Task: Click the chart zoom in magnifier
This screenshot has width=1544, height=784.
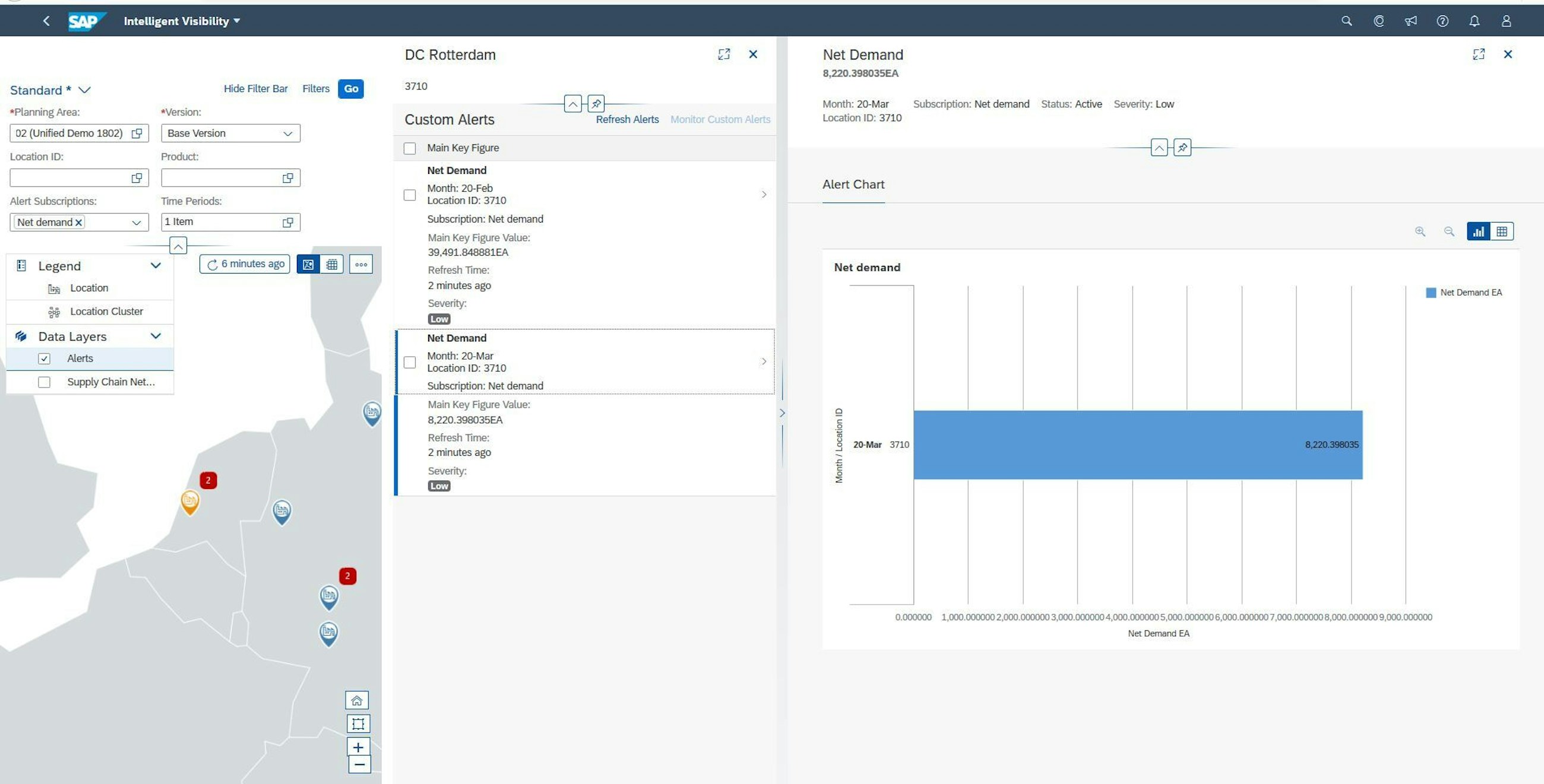Action: coord(1420,231)
